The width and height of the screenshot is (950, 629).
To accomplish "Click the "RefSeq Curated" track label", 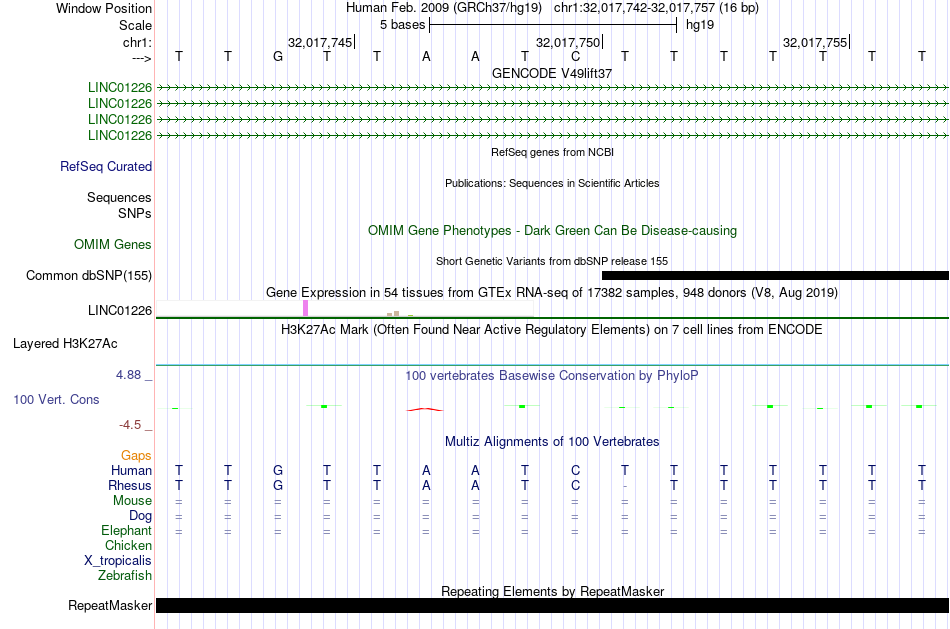I will tap(105, 167).
